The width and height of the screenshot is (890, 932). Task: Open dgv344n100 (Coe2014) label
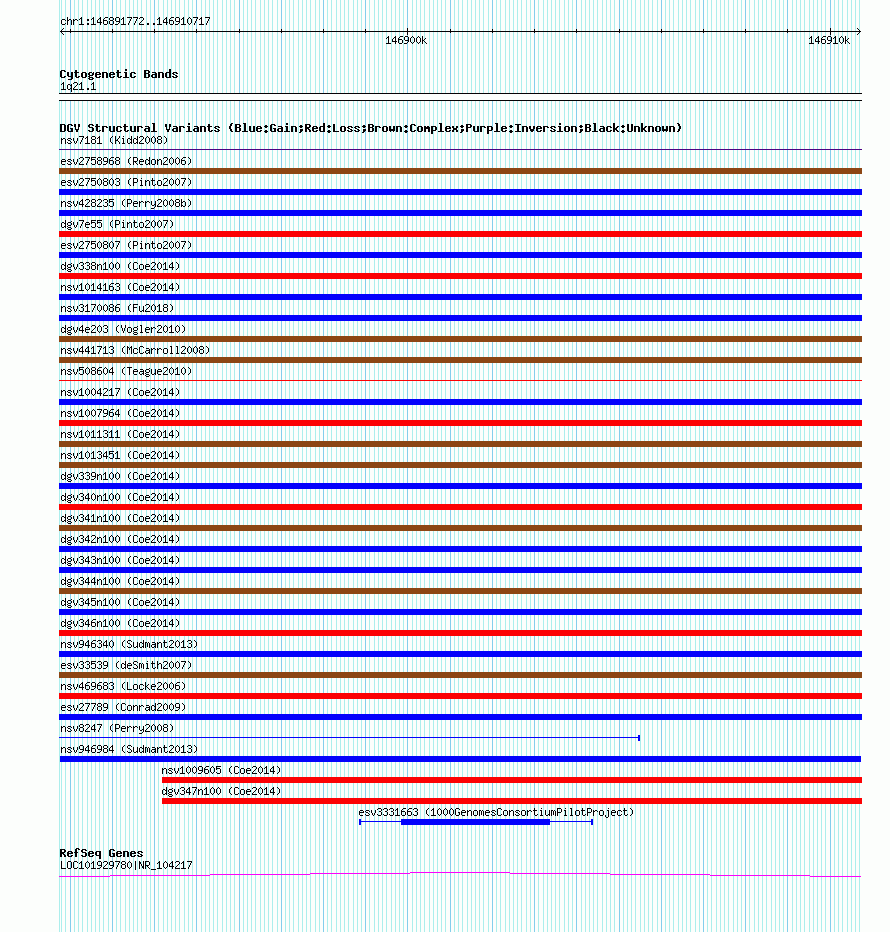120,581
